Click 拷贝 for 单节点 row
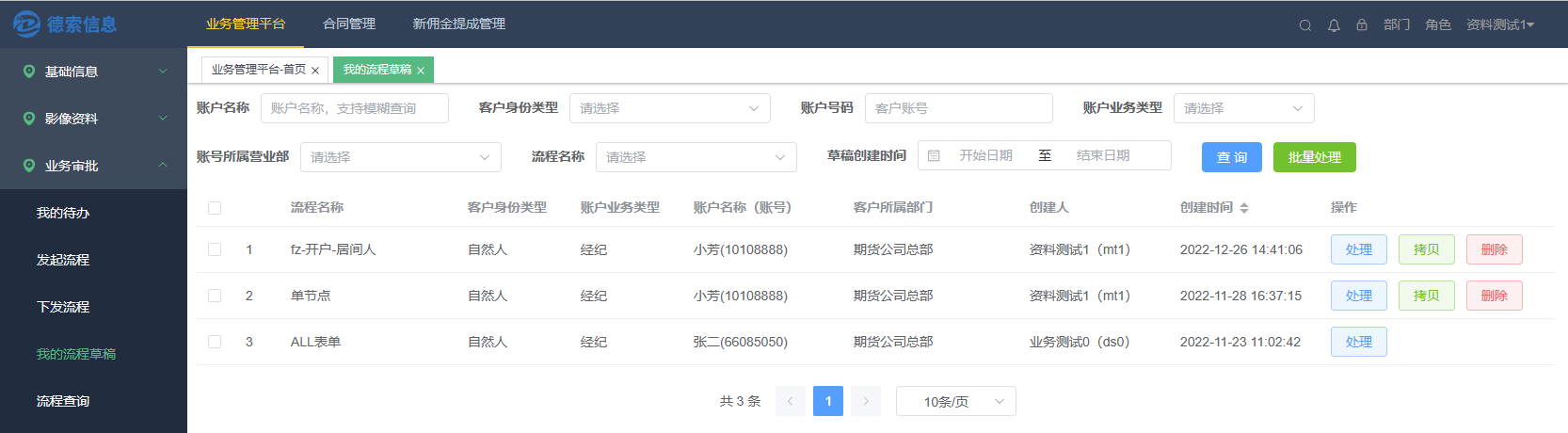The width and height of the screenshot is (1568, 433). coord(1427,296)
